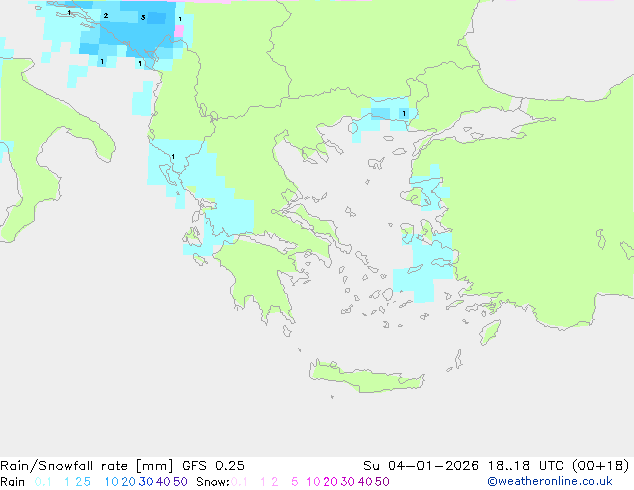
Task: Select the Rain legend value 40
Action: (163, 482)
